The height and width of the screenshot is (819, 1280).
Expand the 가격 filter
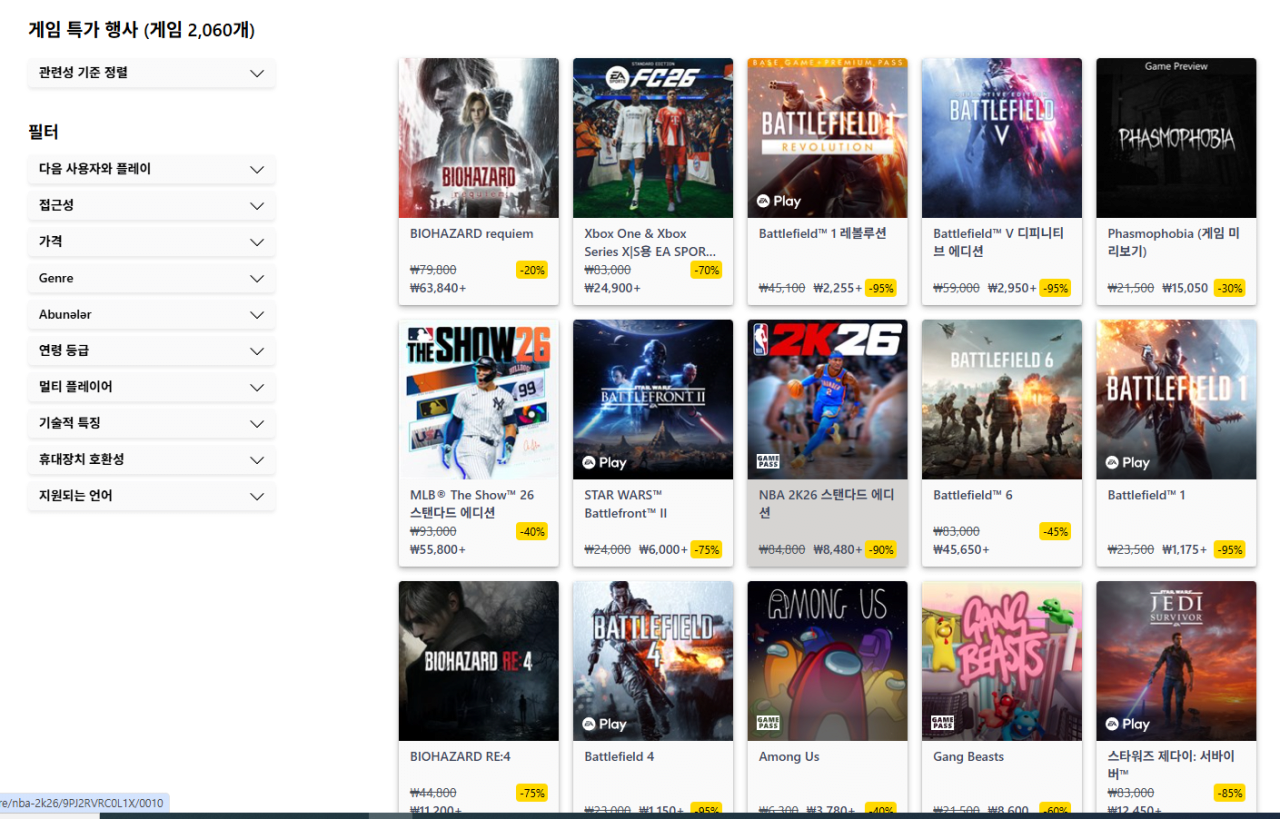pos(152,242)
